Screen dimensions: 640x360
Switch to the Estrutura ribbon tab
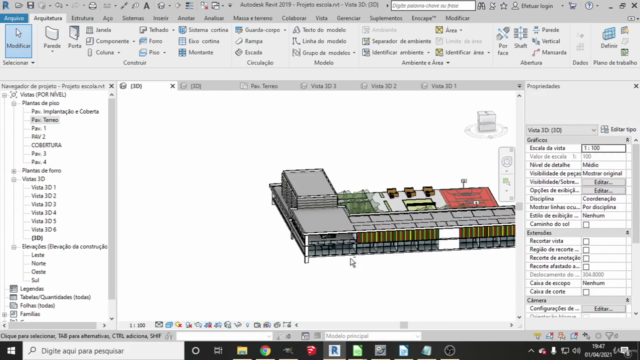[x=82, y=18]
